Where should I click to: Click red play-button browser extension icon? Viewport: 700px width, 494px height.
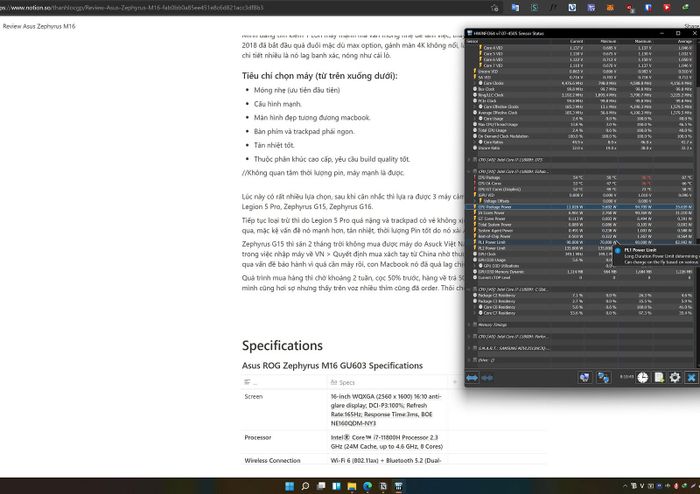667,8
